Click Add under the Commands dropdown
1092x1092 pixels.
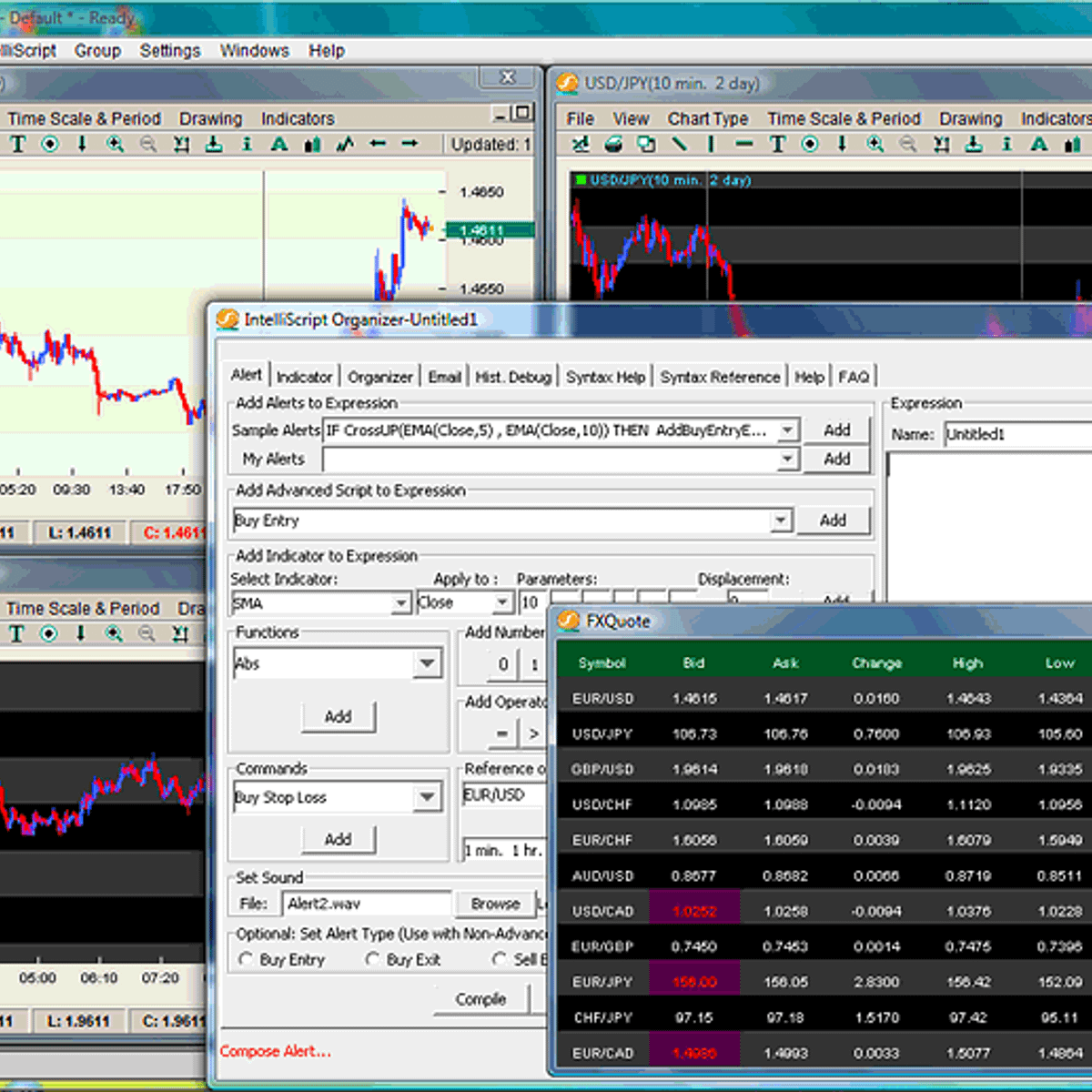tap(338, 839)
